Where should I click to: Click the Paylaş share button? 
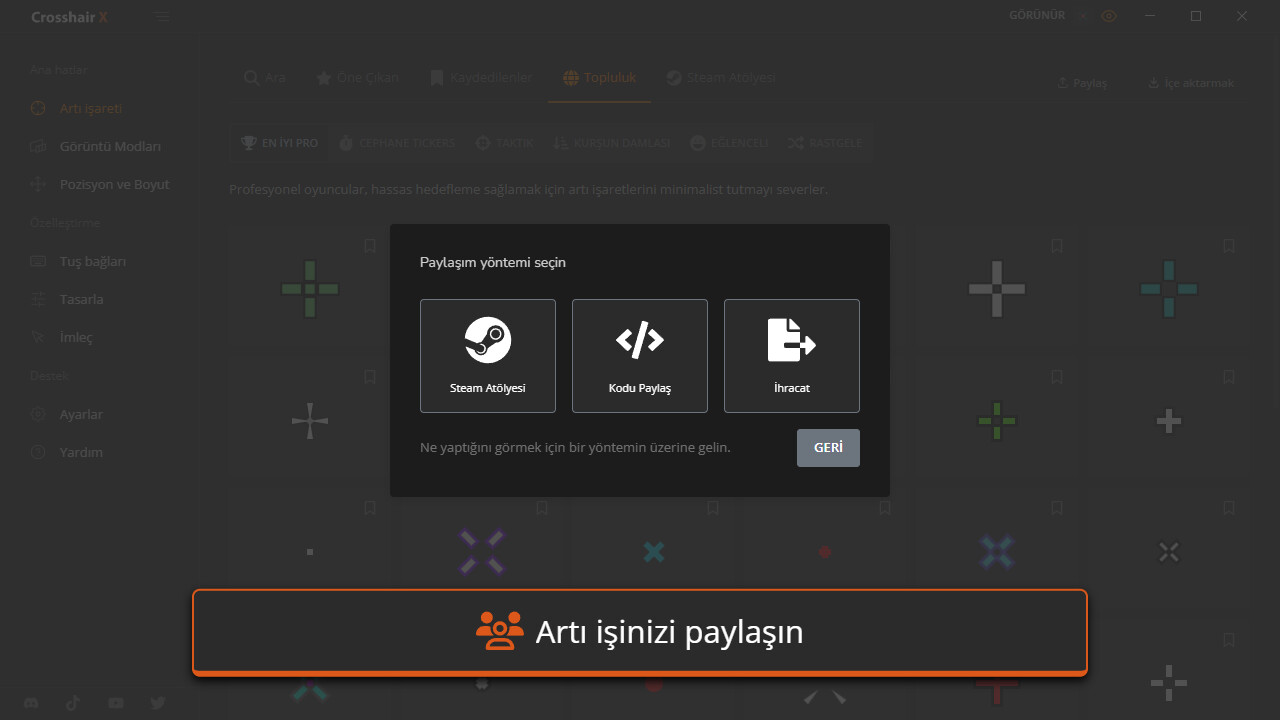coord(1082,83)
